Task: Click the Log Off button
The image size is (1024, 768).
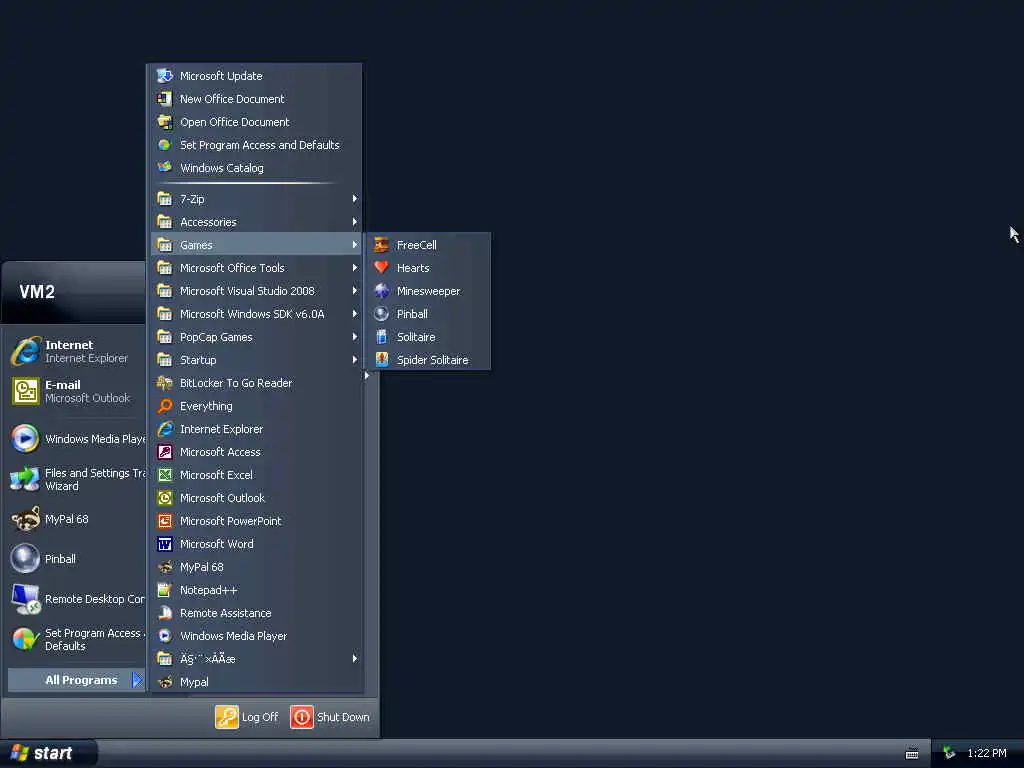Action: 247,717
